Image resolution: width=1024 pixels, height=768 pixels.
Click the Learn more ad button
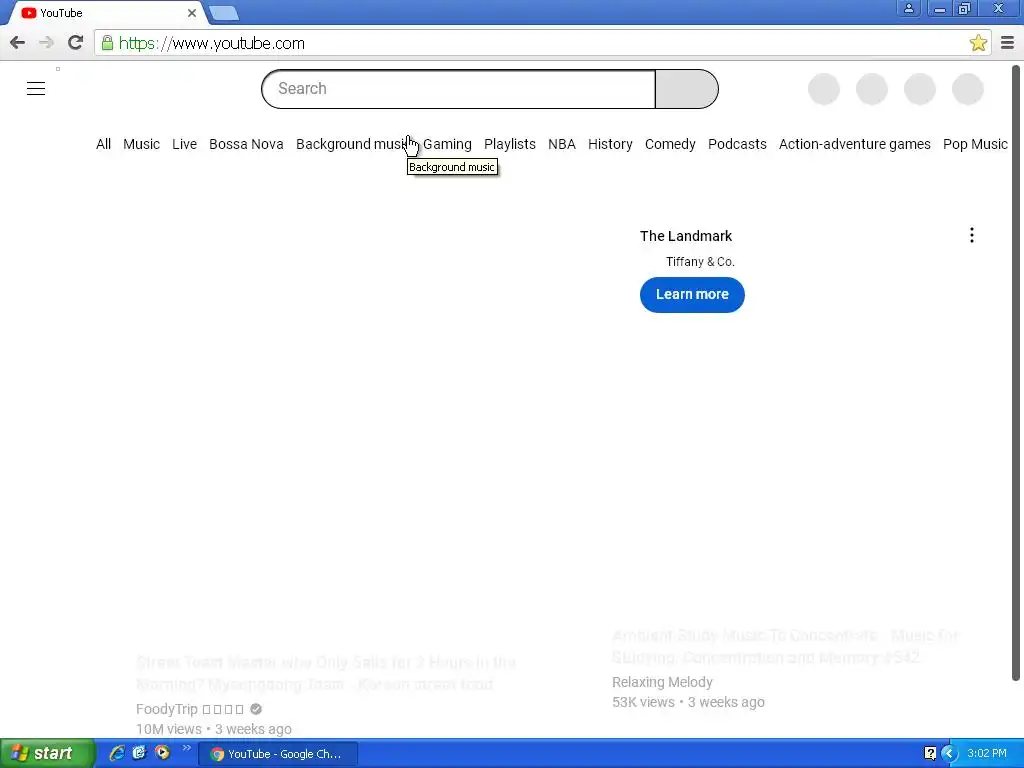click(692, 295)
